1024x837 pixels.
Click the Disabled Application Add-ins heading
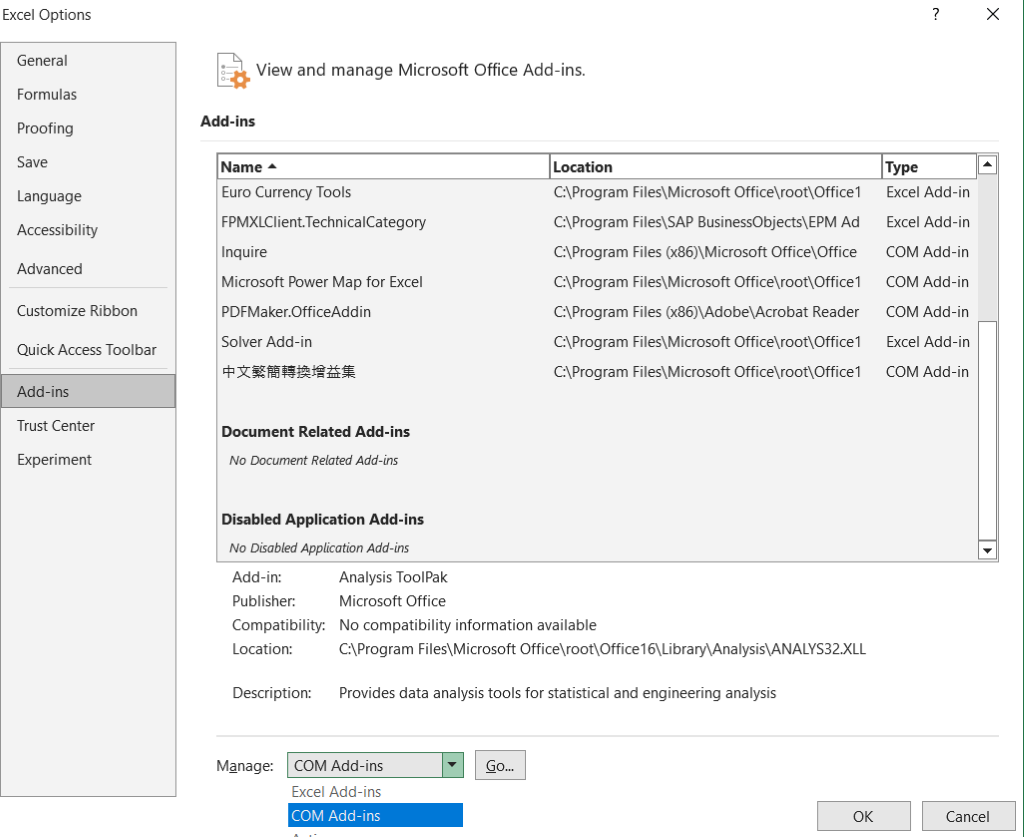pyautogui.click(x=323, y=519)
